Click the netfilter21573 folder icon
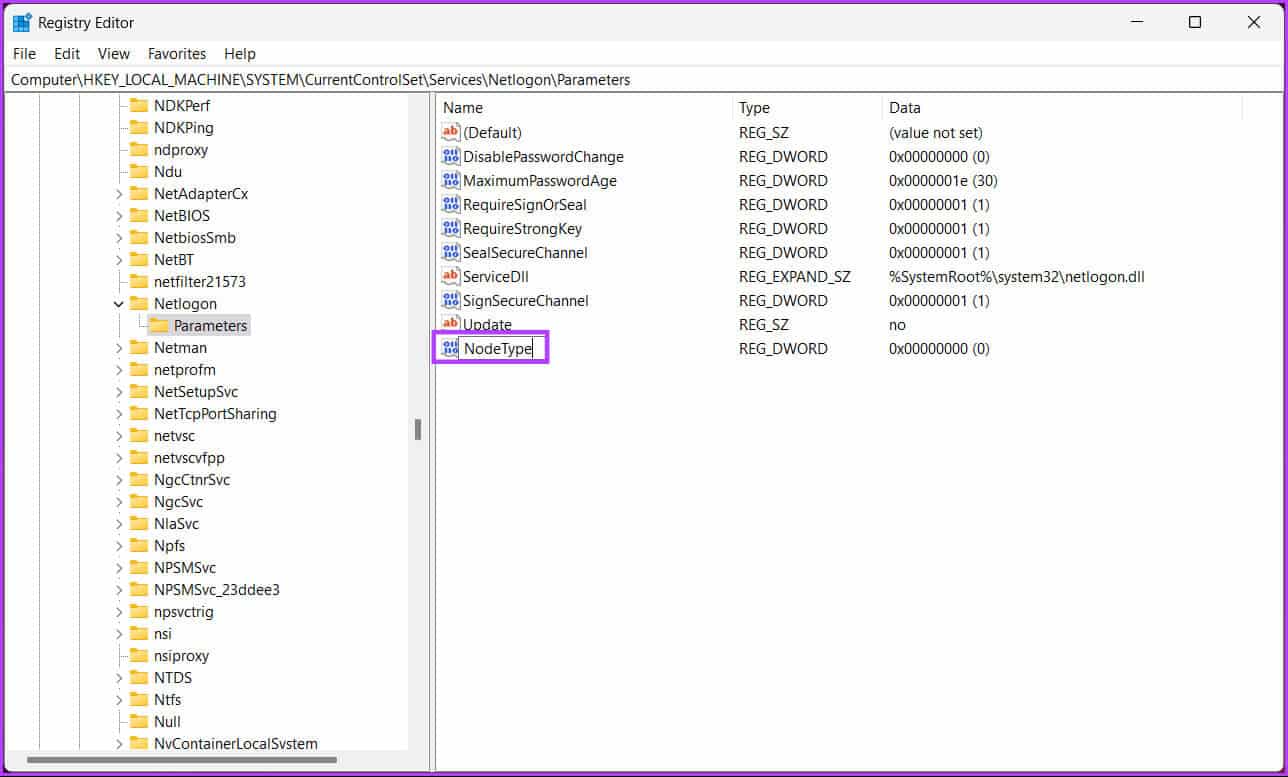The width and height of the screenshot is (1288, 777). [x=139, y=281]
